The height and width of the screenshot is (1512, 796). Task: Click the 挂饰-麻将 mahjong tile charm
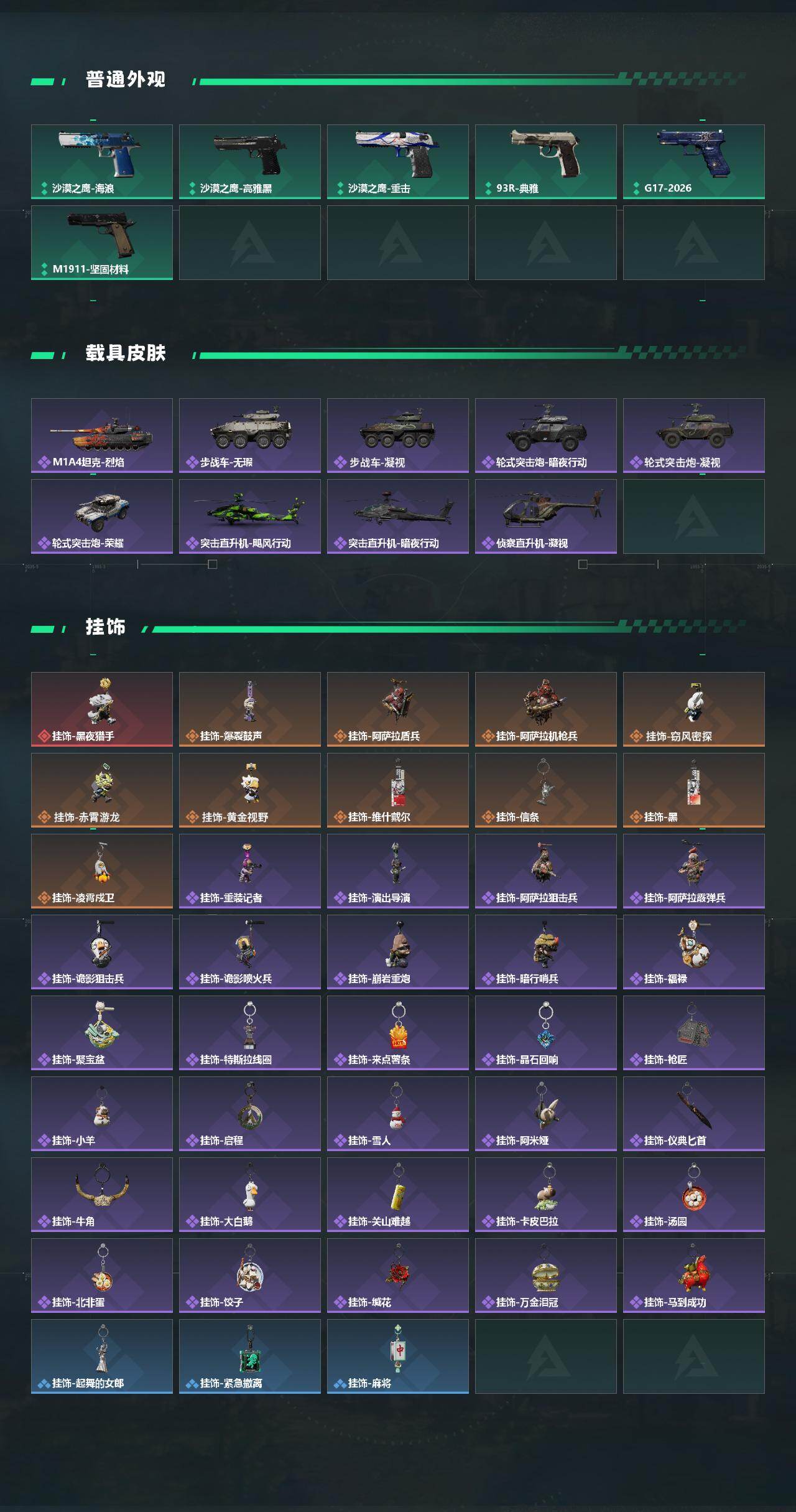tap(398, 1356)
